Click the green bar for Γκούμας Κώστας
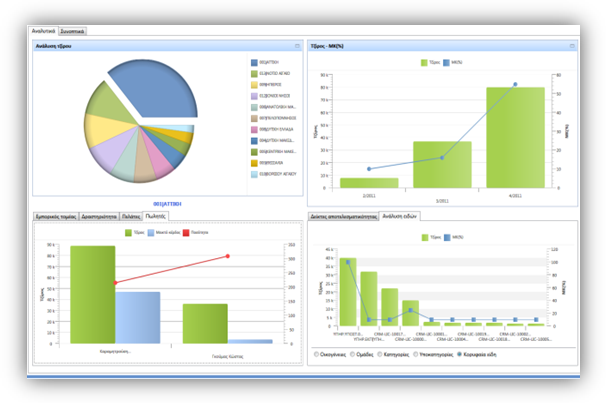Image resolution: width=606 pixels, height=403 pixels. (205, 324)
